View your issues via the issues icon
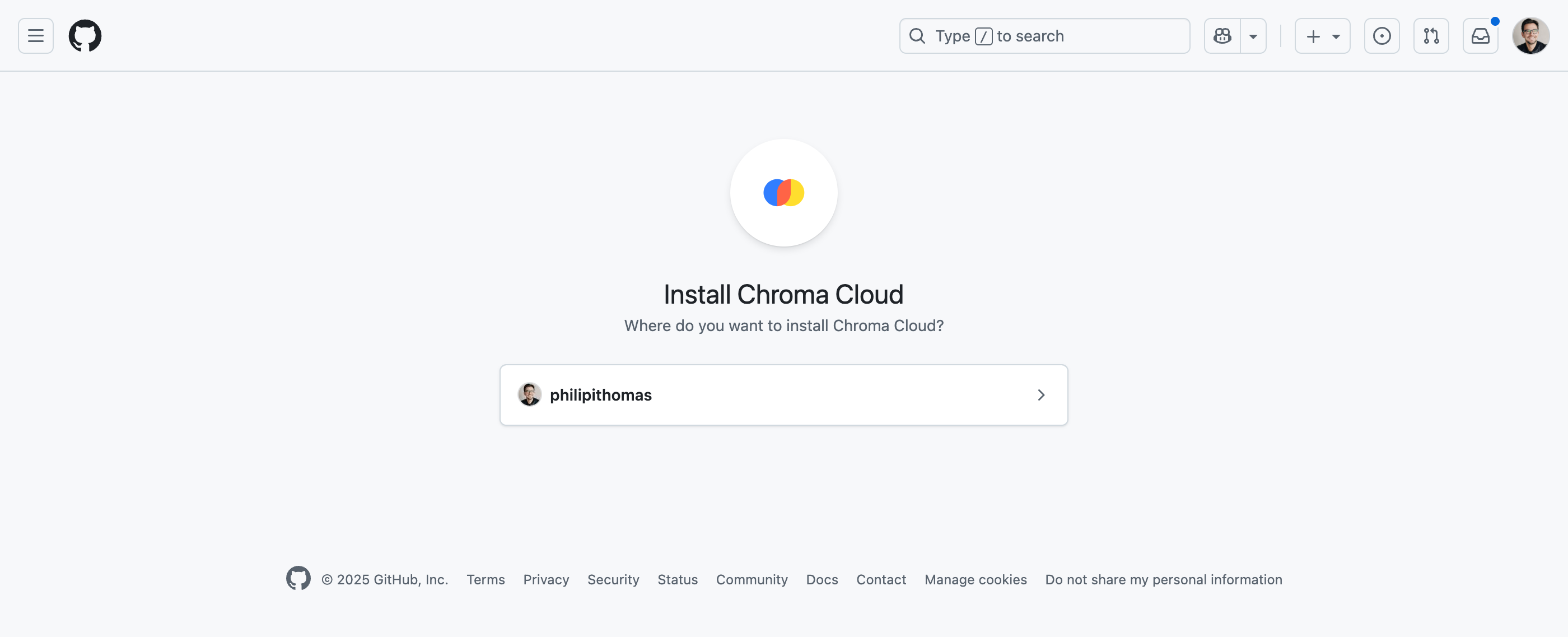The height and width of the screenshot is (637, 1568). click(1382, 35)
